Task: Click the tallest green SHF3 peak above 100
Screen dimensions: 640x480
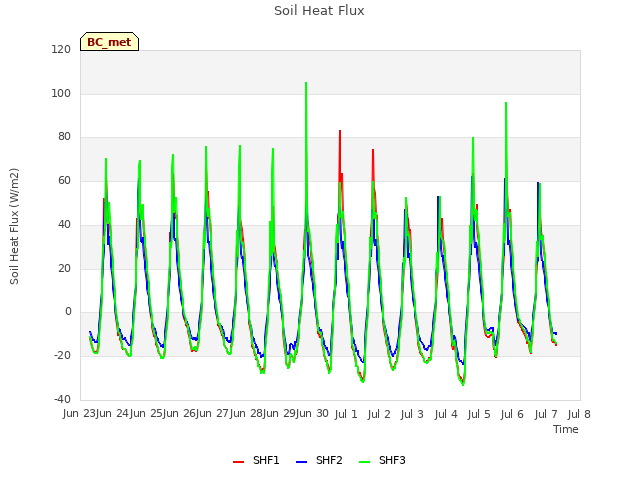Action: (306, 83)
